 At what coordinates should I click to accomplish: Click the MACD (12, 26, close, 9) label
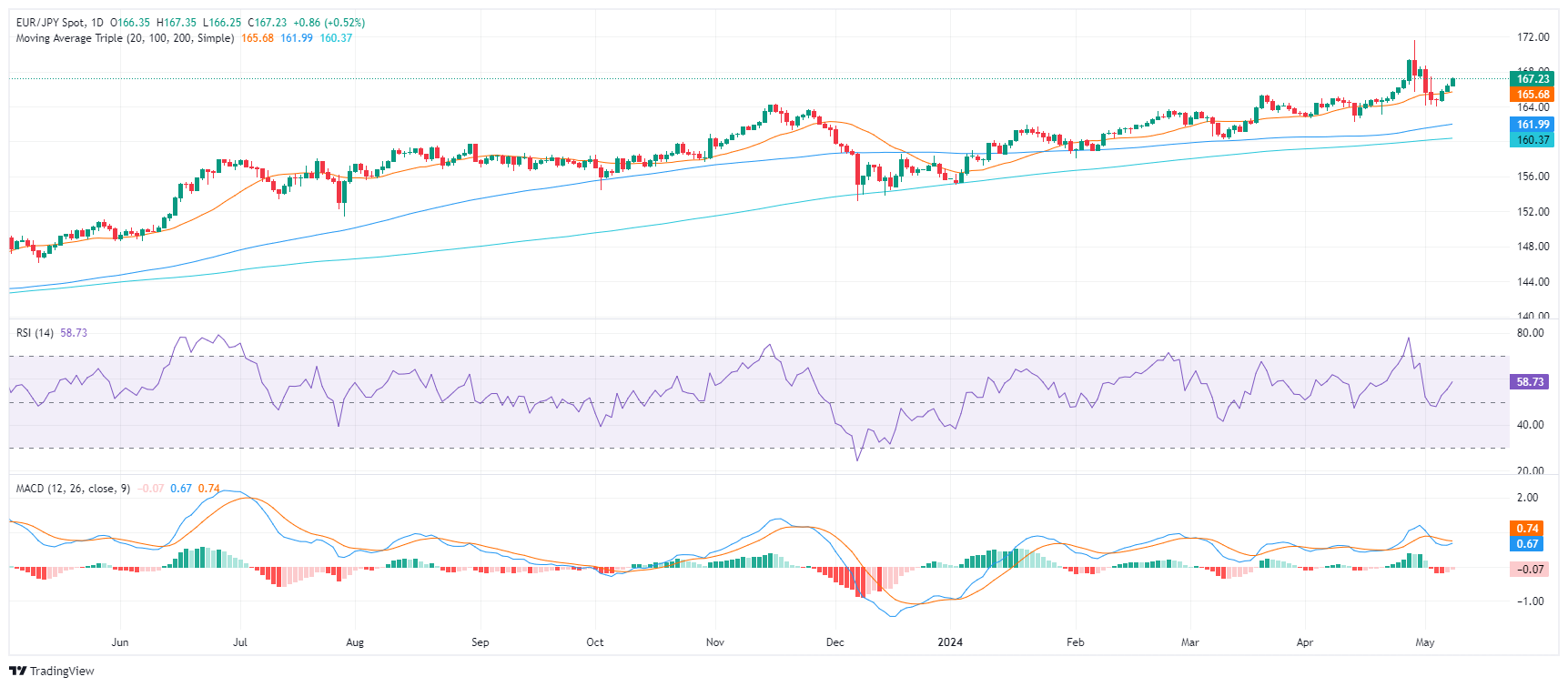[x=73, y=489]
